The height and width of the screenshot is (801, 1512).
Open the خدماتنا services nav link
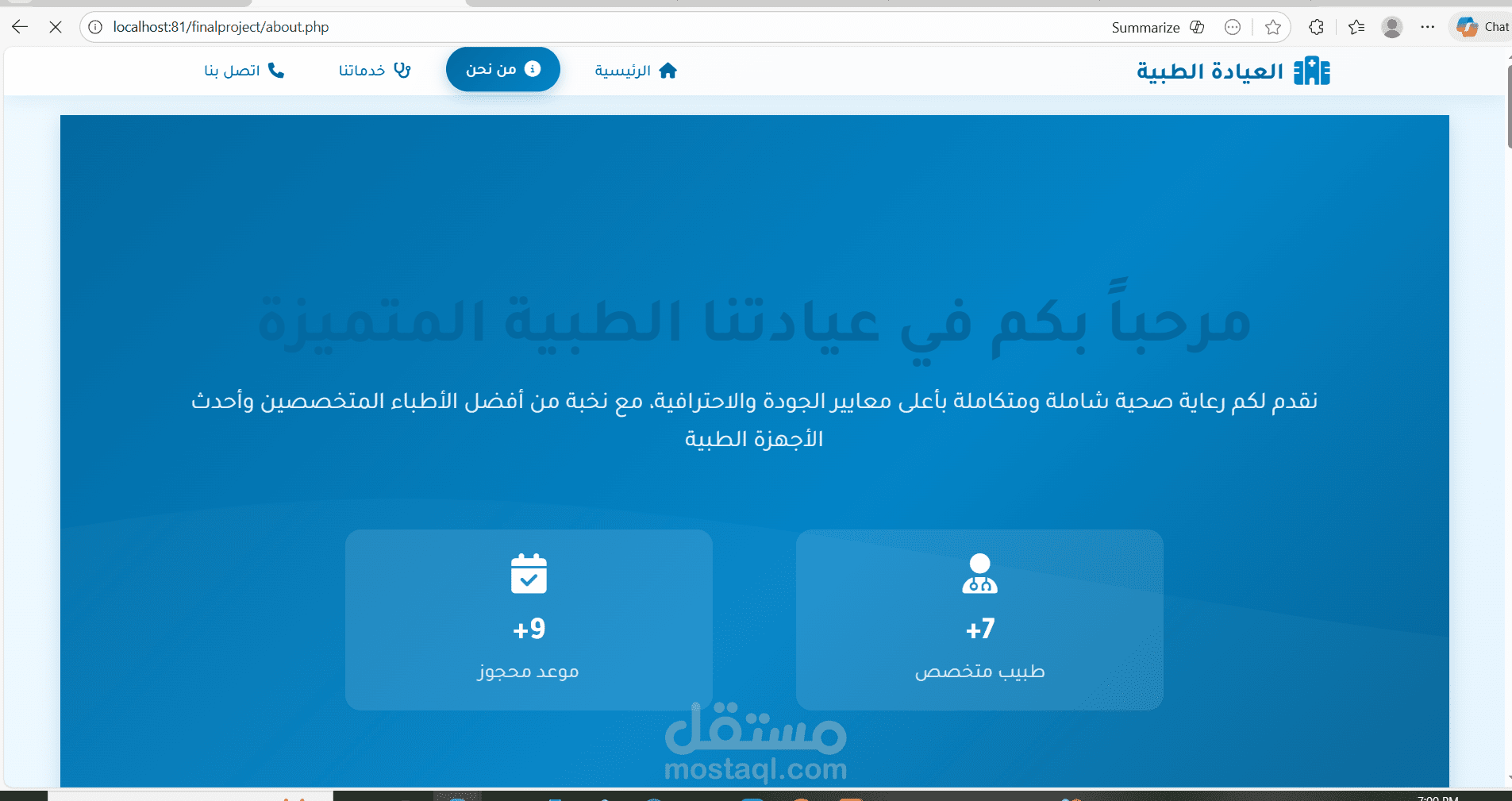375,71
